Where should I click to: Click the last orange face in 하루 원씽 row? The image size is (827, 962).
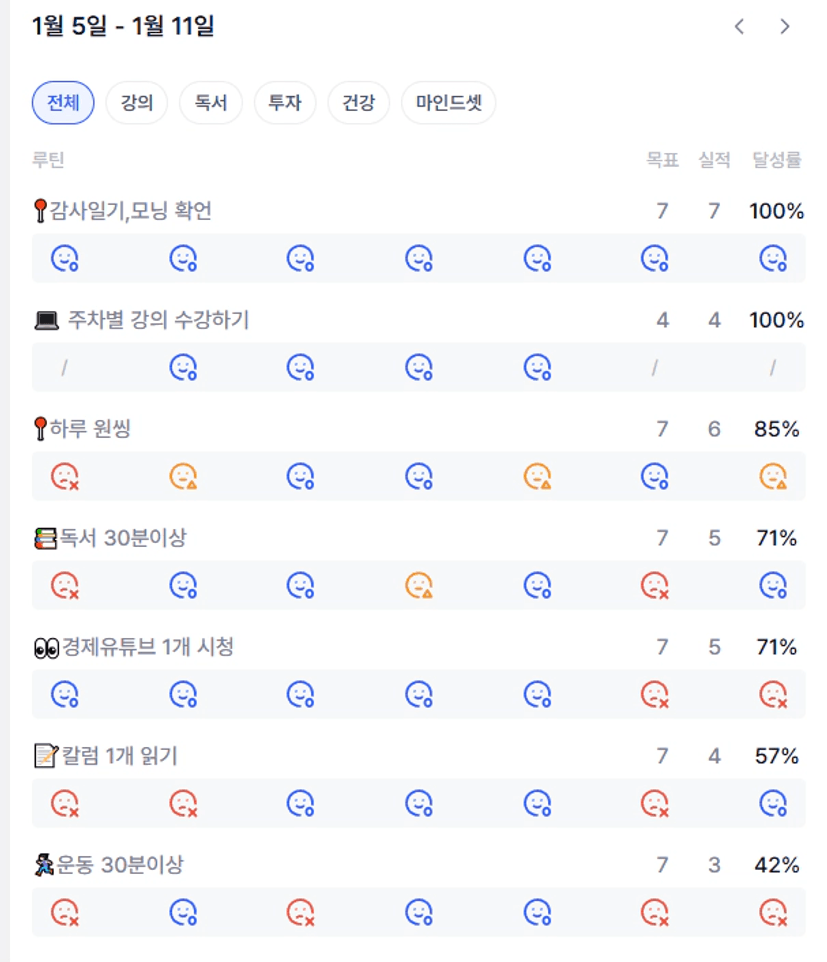point(773,476)
